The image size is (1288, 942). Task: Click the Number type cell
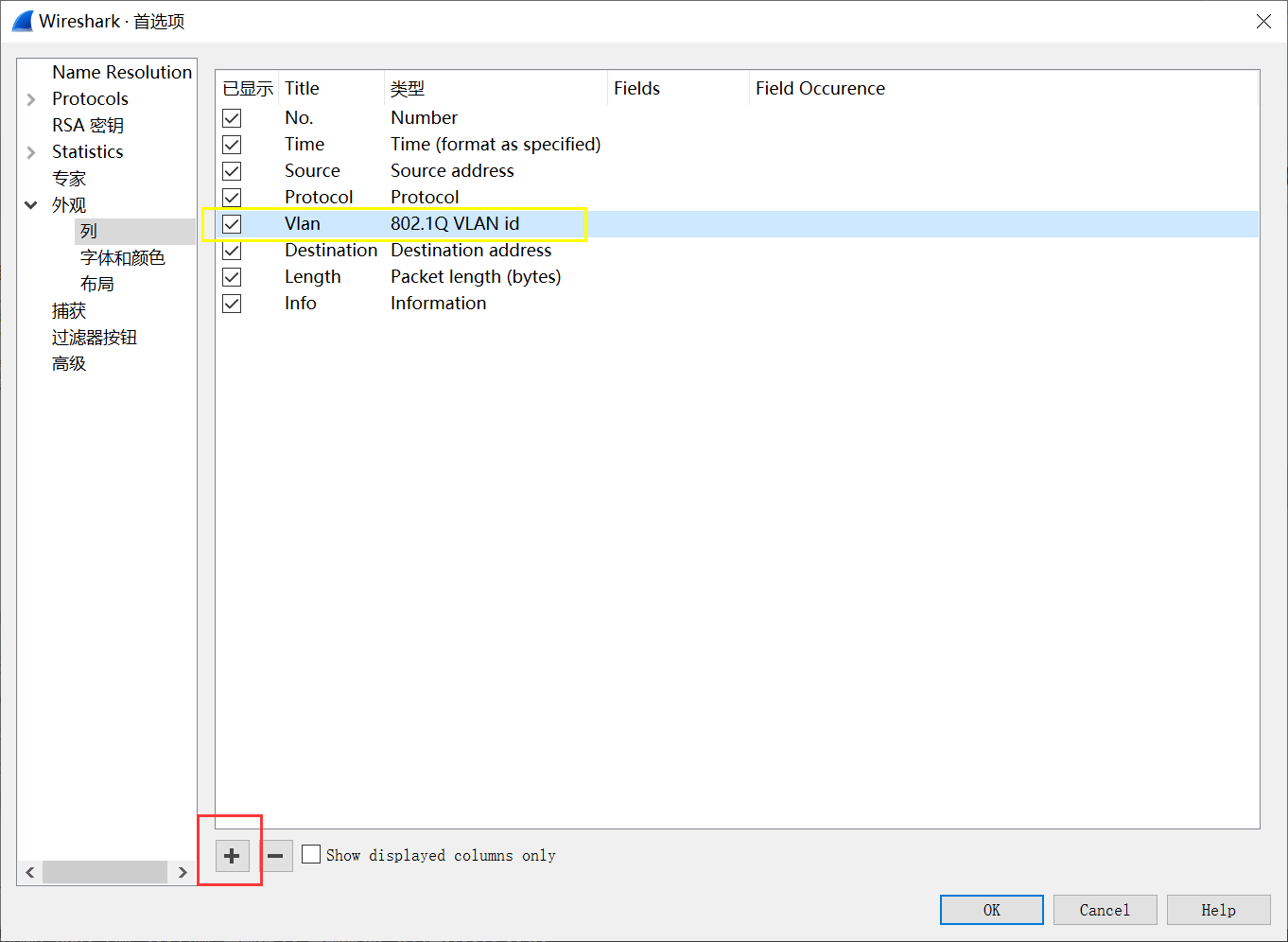424,117
